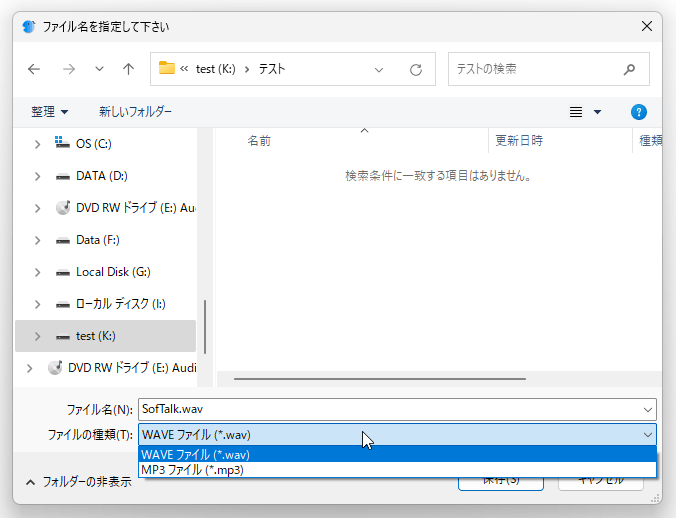Screen dimensions: 676x518
Task: Open the ファイル名 combo box dropdown arrow
Action: [648, 410]
